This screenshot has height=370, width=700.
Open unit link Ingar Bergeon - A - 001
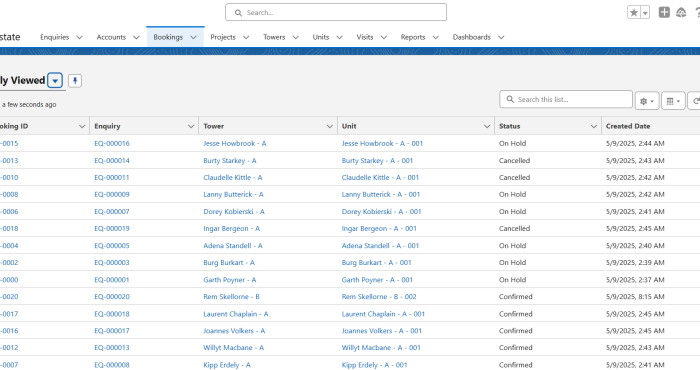[x=379, y=229]
